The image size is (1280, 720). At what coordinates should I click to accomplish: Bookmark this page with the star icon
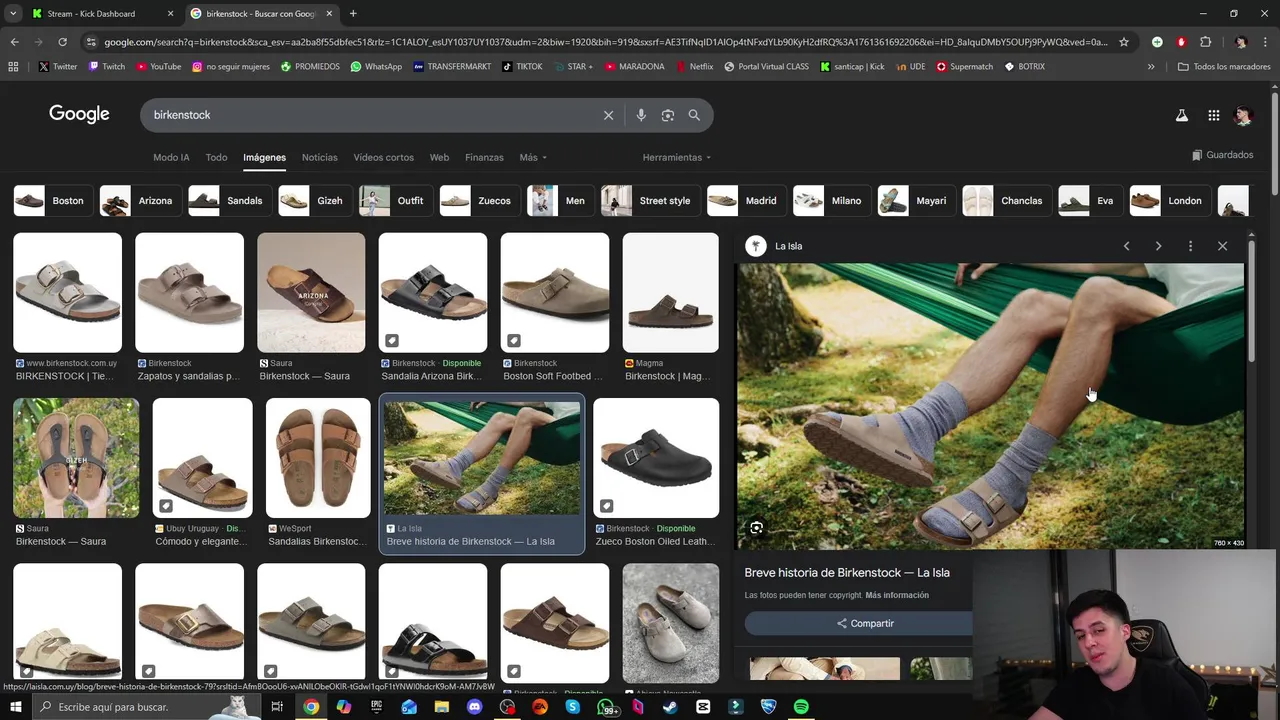(1124, 42)
